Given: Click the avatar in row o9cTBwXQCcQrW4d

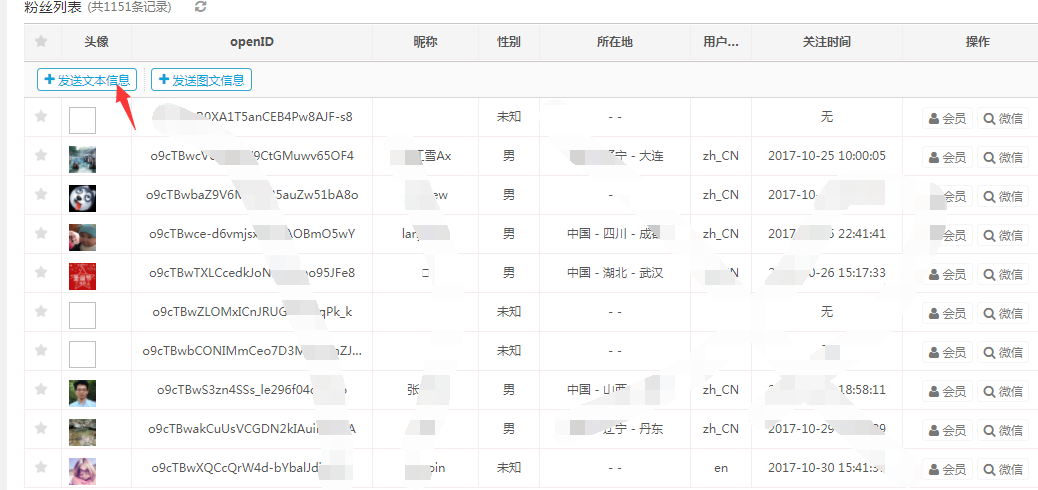Looking at the screenshot, I should pyautogui.click(x=83, y=471).
